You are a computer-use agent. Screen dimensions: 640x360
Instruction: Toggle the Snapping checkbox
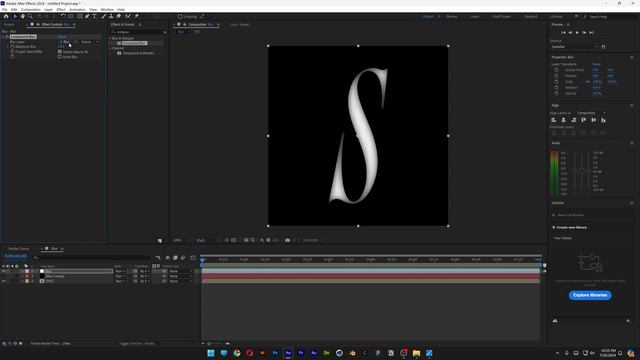[180, 17]
